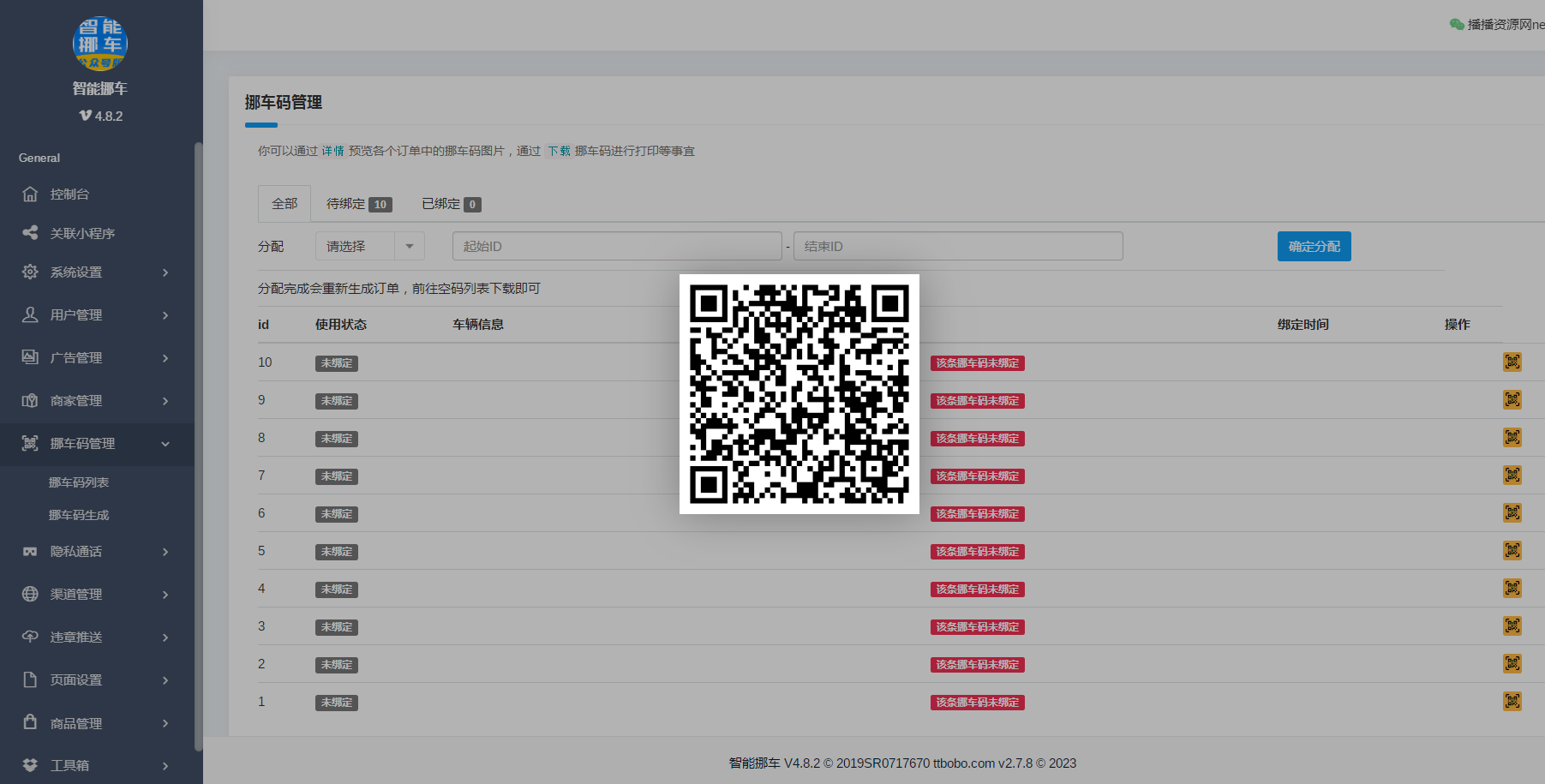
Task: Show QR code for row id 9
Action: [1512, 400]
